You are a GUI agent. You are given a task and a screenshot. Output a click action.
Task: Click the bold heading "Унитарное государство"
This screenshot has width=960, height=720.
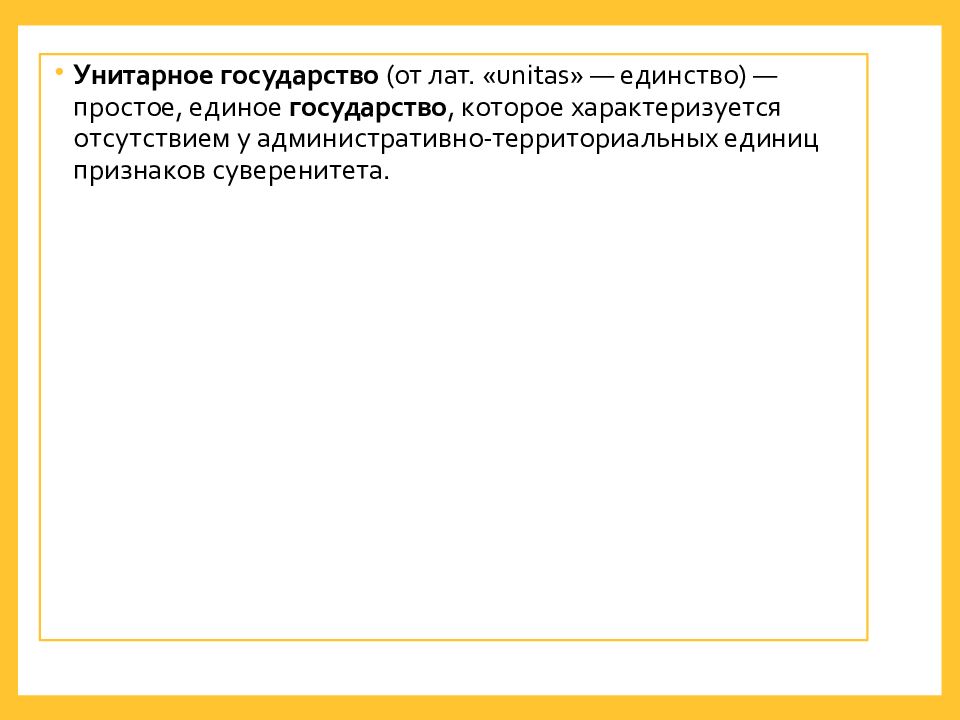226,76
